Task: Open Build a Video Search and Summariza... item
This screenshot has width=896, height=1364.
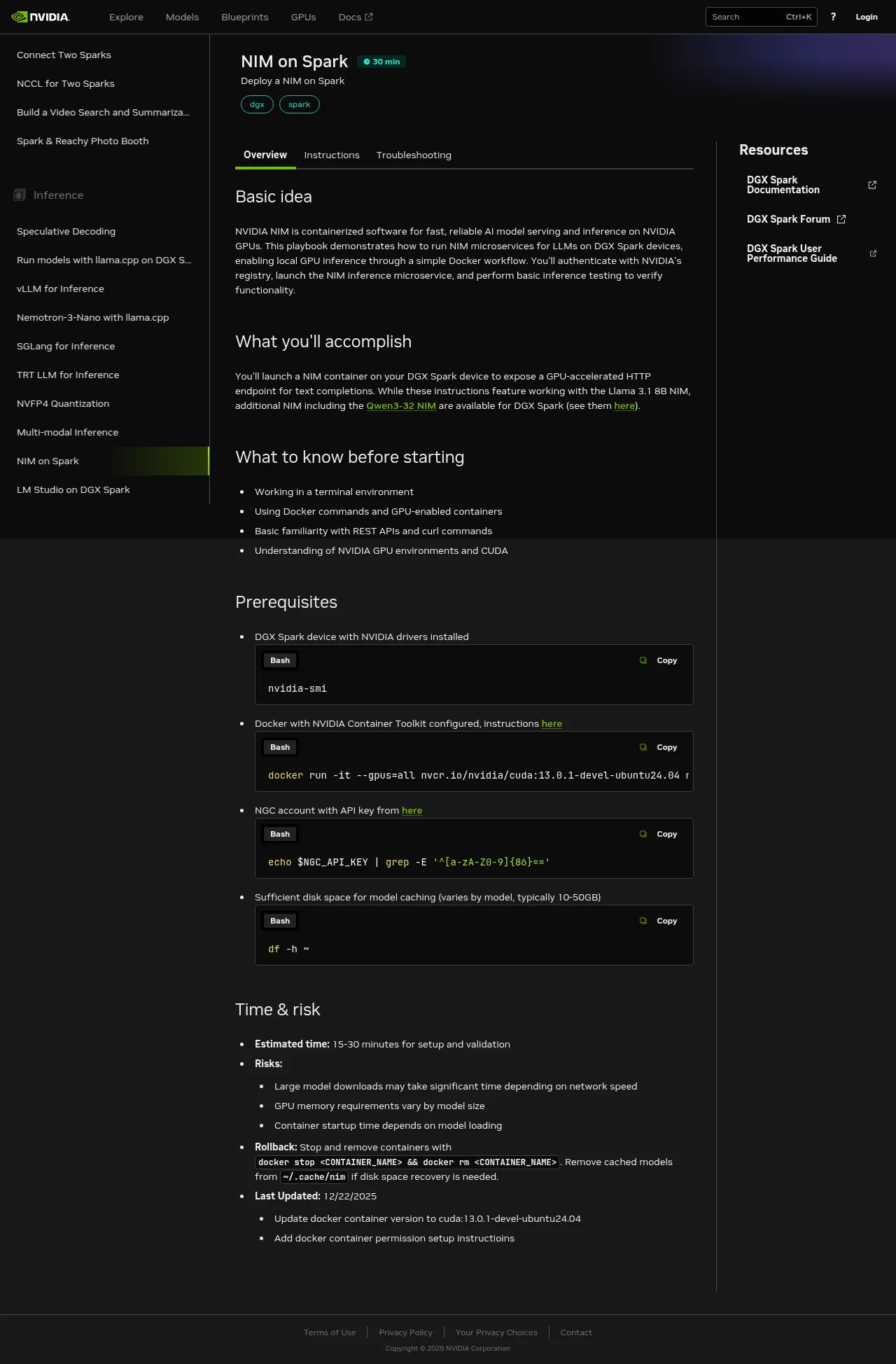Action: click(103, 112)
